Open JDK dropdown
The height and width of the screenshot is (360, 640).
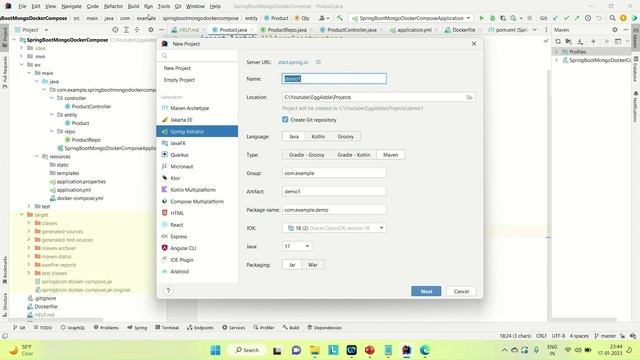[334, 228]
